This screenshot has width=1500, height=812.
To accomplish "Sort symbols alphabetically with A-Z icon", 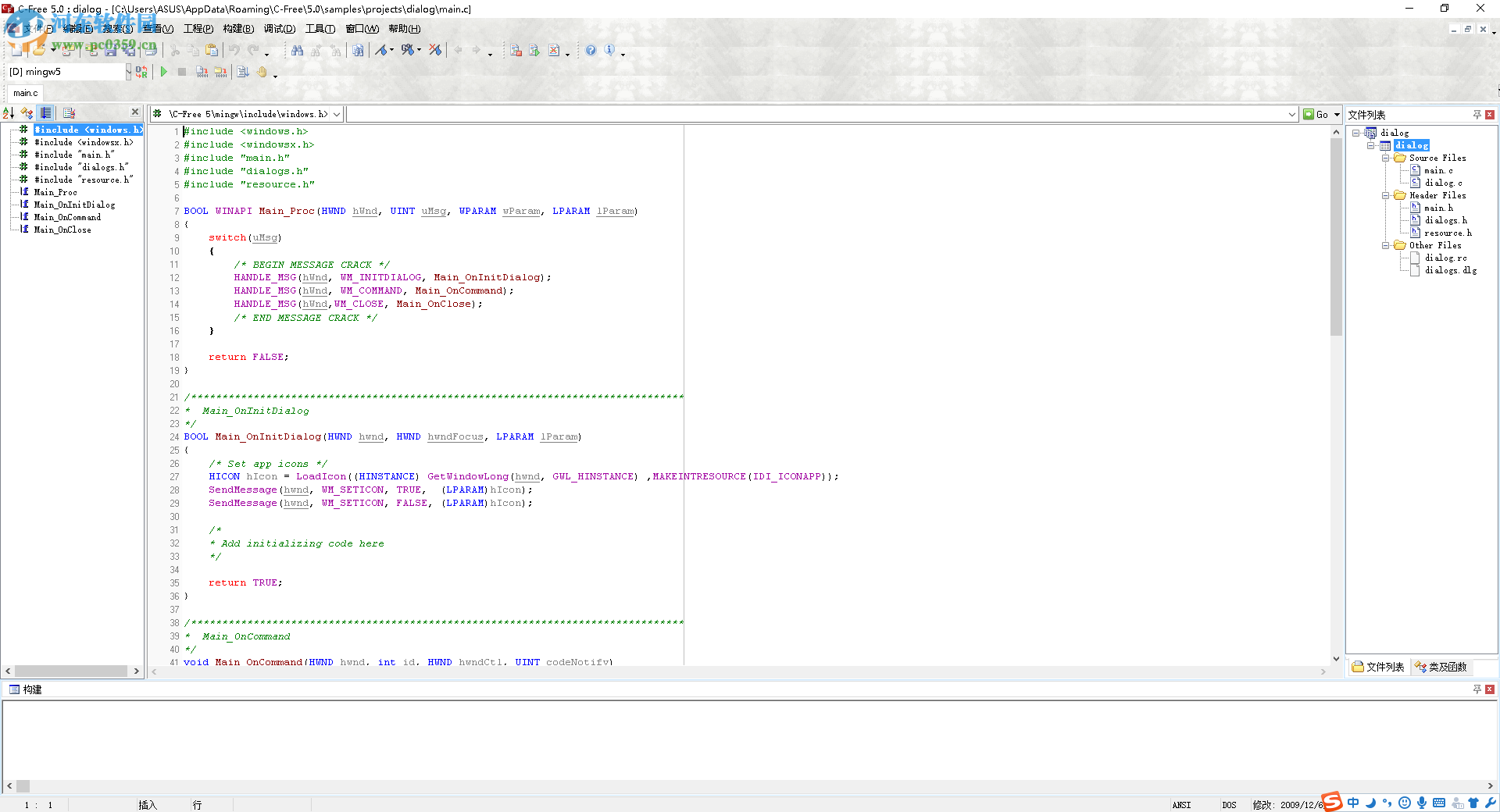I will pos(9,113).
